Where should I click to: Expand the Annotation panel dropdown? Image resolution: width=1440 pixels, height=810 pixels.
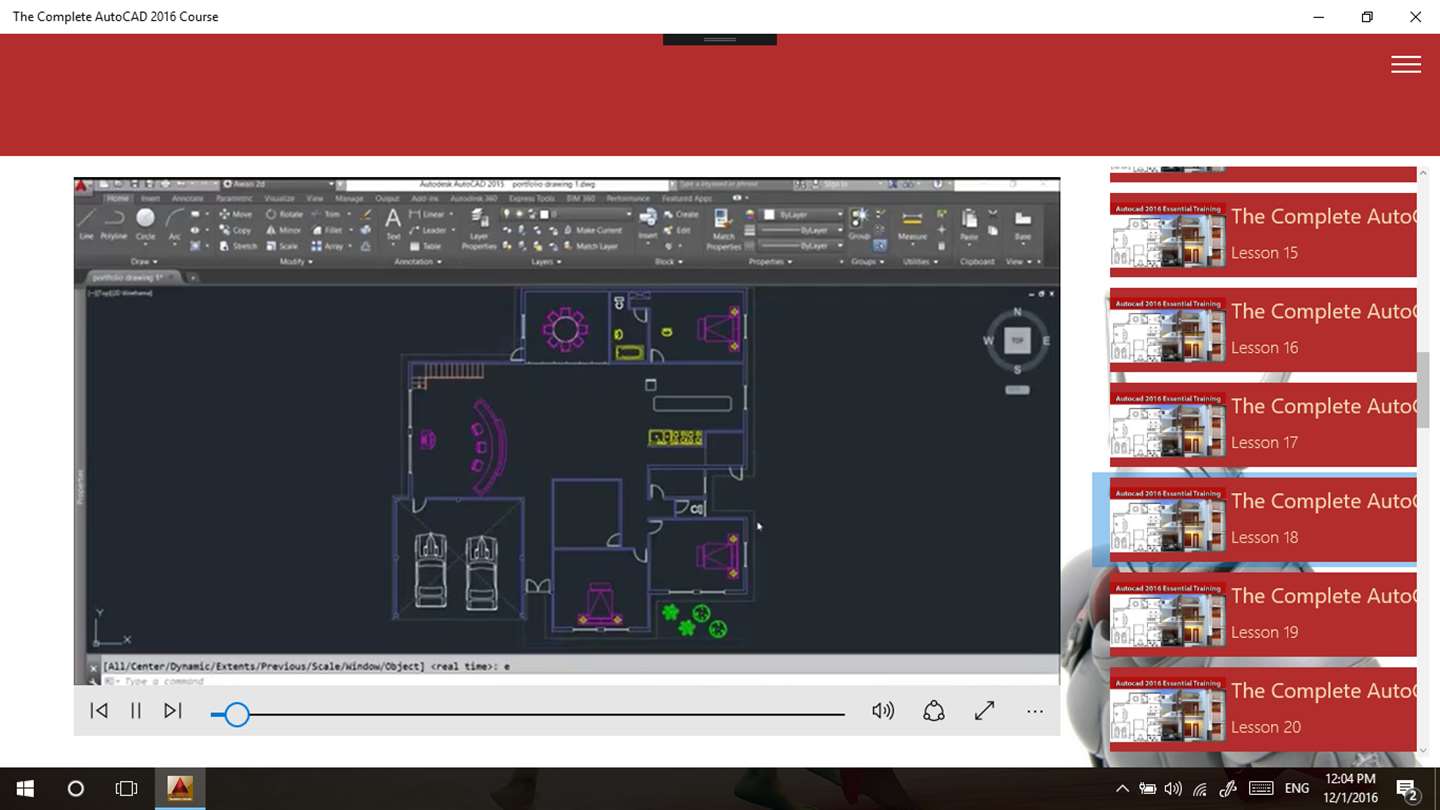click(x=418, y=262)
